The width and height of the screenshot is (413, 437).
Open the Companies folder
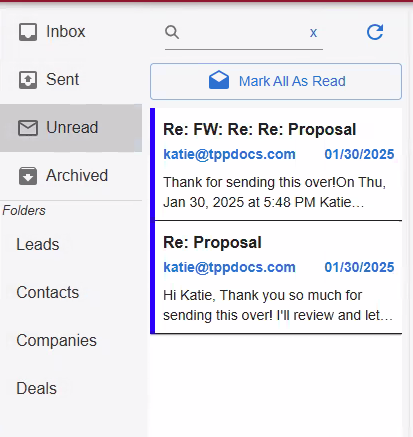click(56, 341)
